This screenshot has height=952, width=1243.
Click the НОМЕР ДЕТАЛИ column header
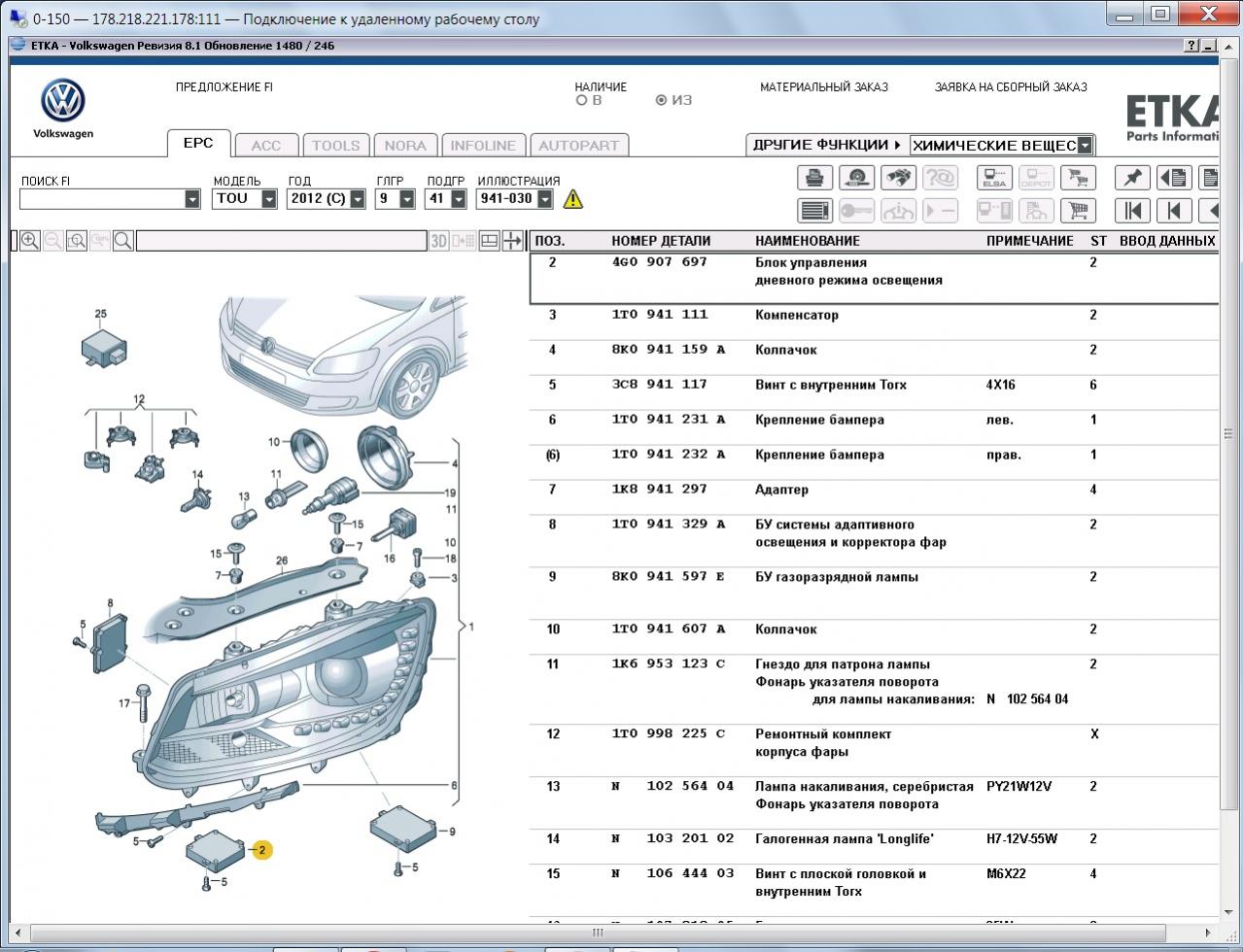[661, 241]
